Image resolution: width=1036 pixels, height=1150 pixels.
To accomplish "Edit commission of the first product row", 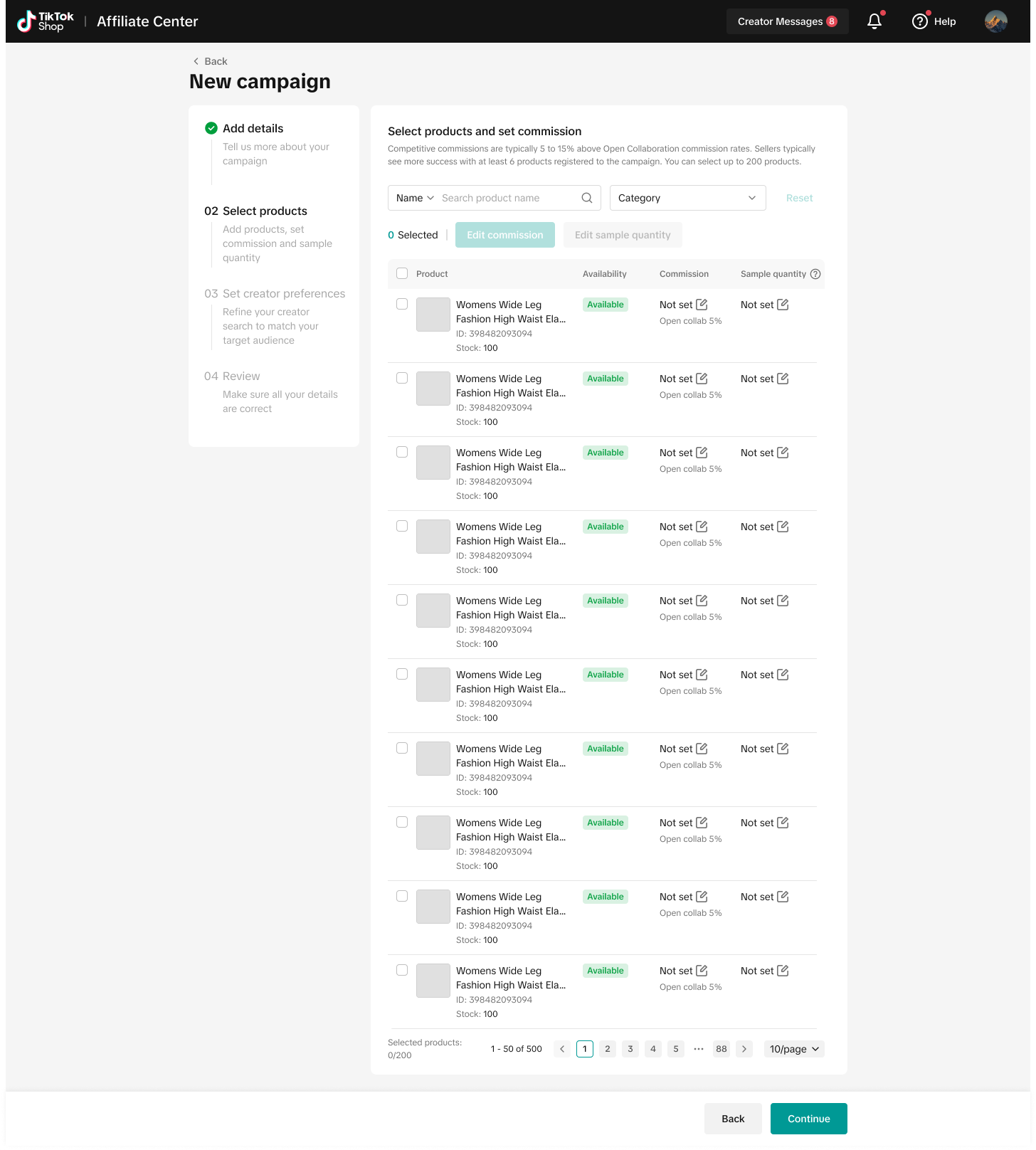I will point(702,305).
